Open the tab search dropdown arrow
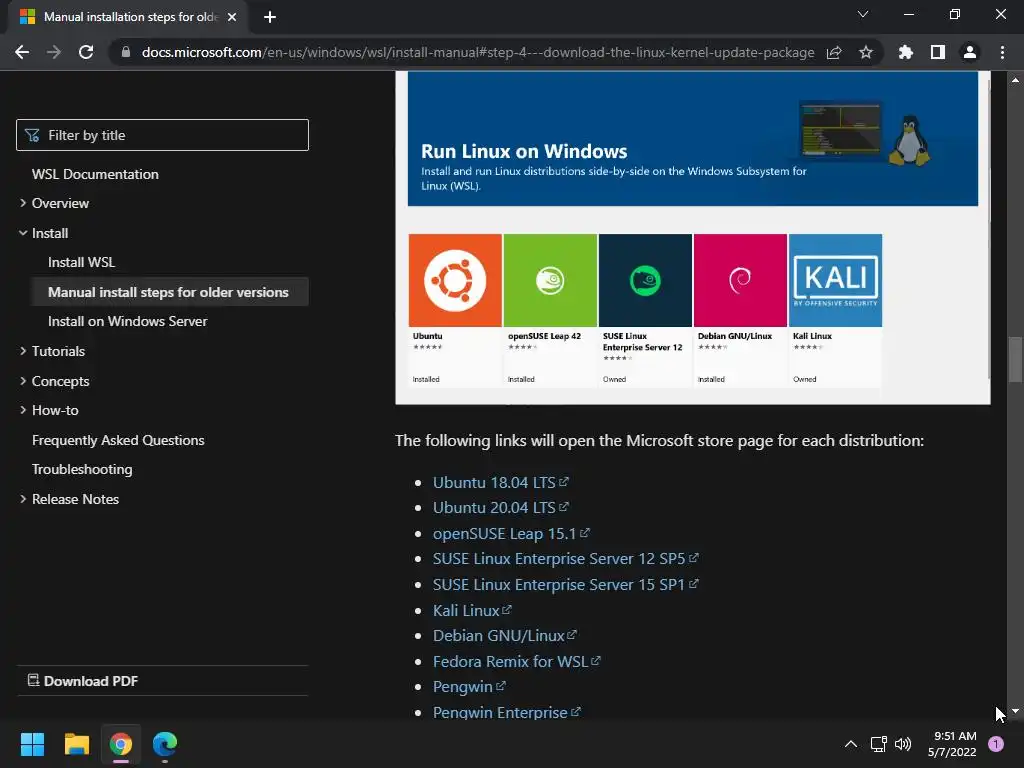 [863, 14]
